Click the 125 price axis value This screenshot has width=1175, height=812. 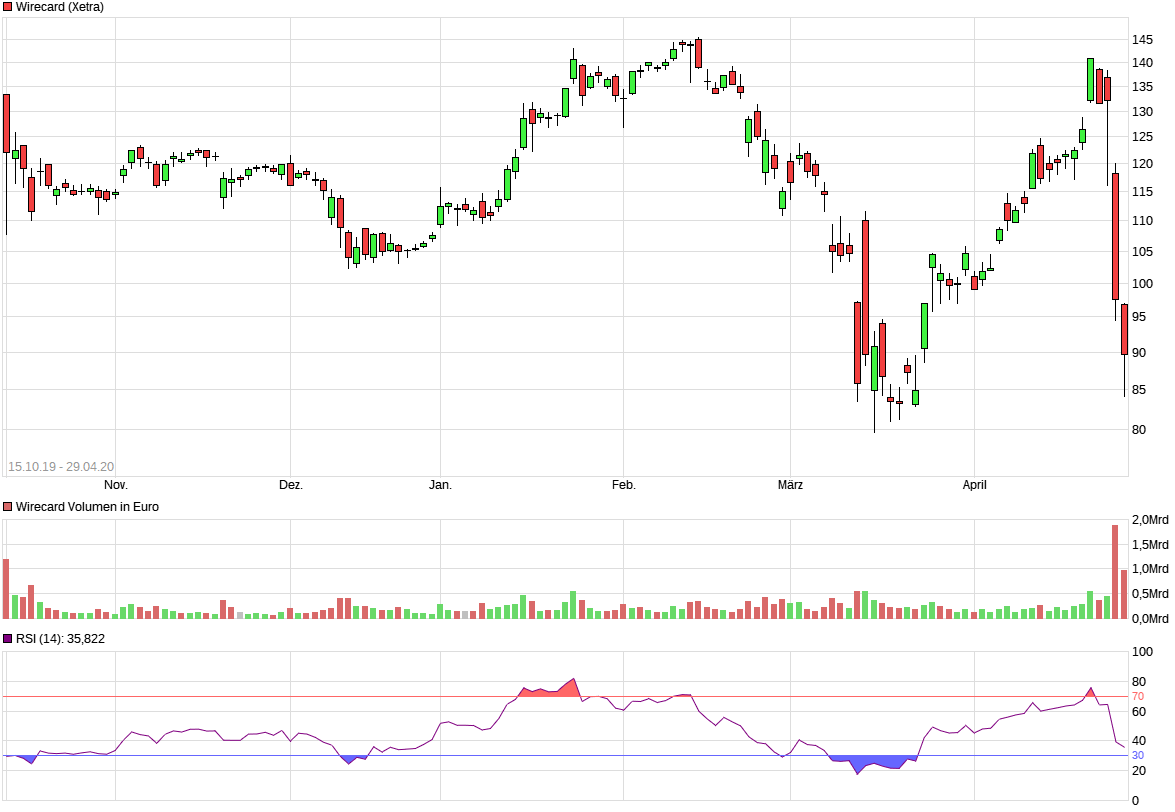point(1143,137)
